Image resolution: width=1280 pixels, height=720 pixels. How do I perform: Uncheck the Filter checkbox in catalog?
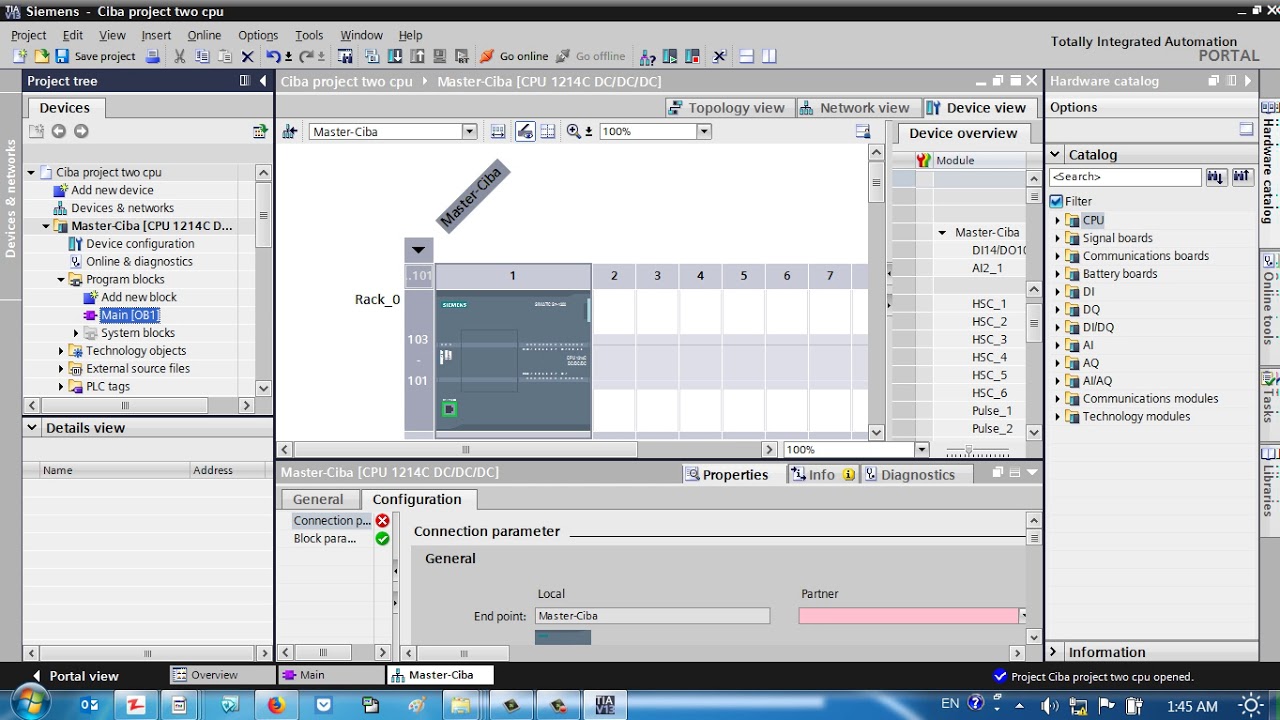point(1056,201)
